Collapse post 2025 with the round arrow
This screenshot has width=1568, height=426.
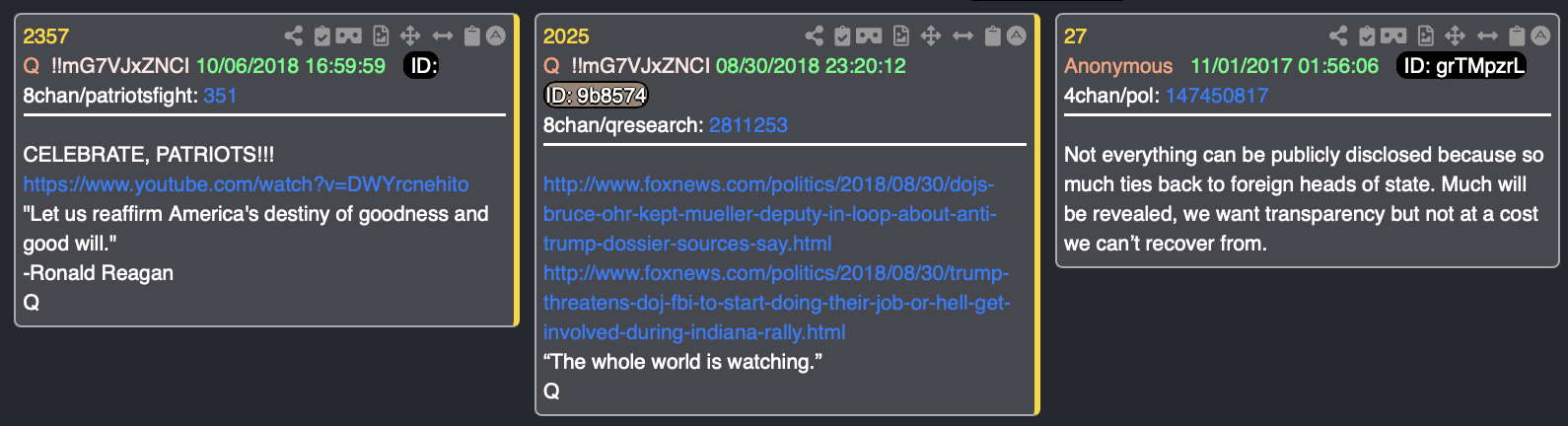1017,35
